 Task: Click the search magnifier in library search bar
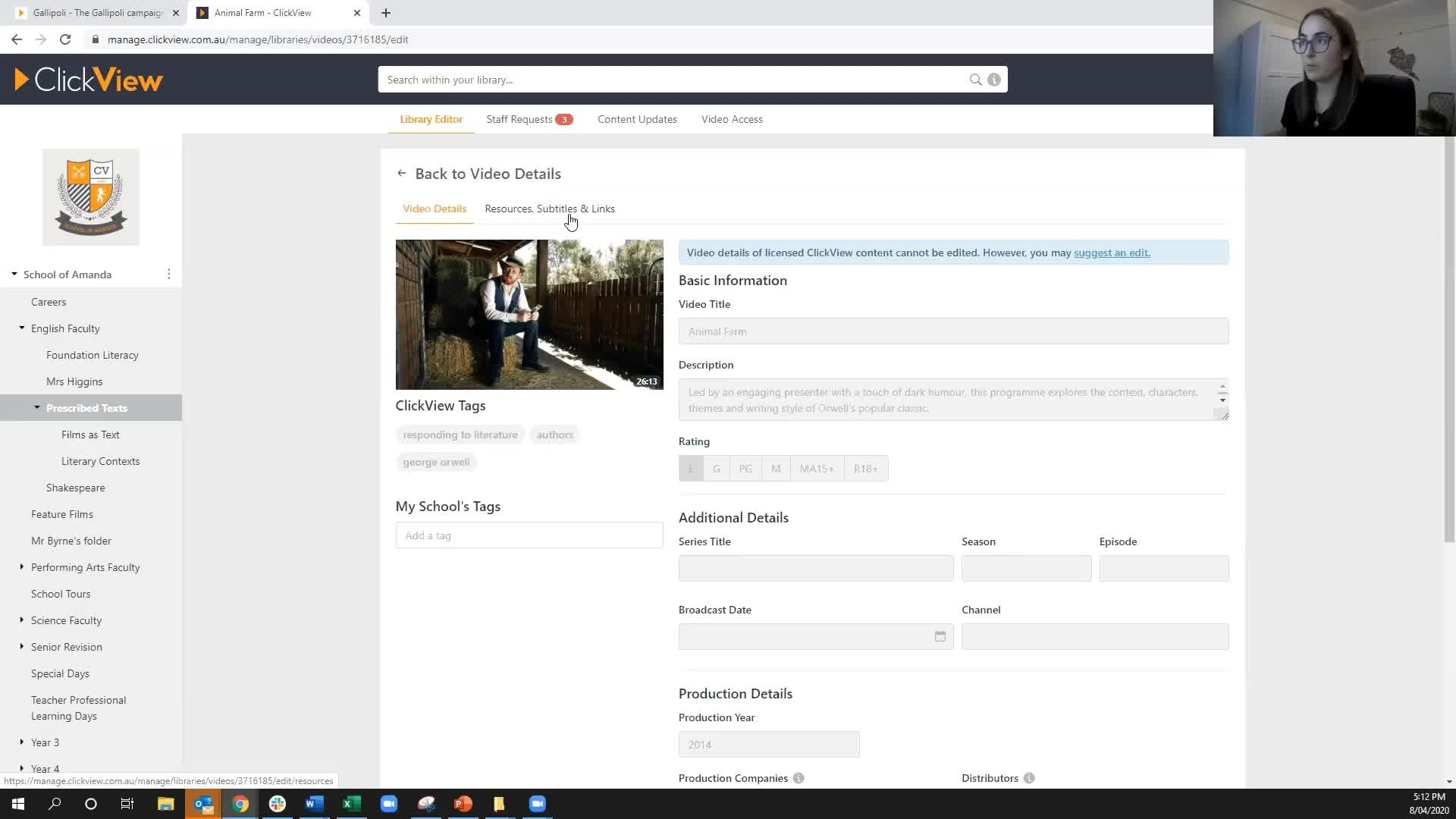click(976, 79)
